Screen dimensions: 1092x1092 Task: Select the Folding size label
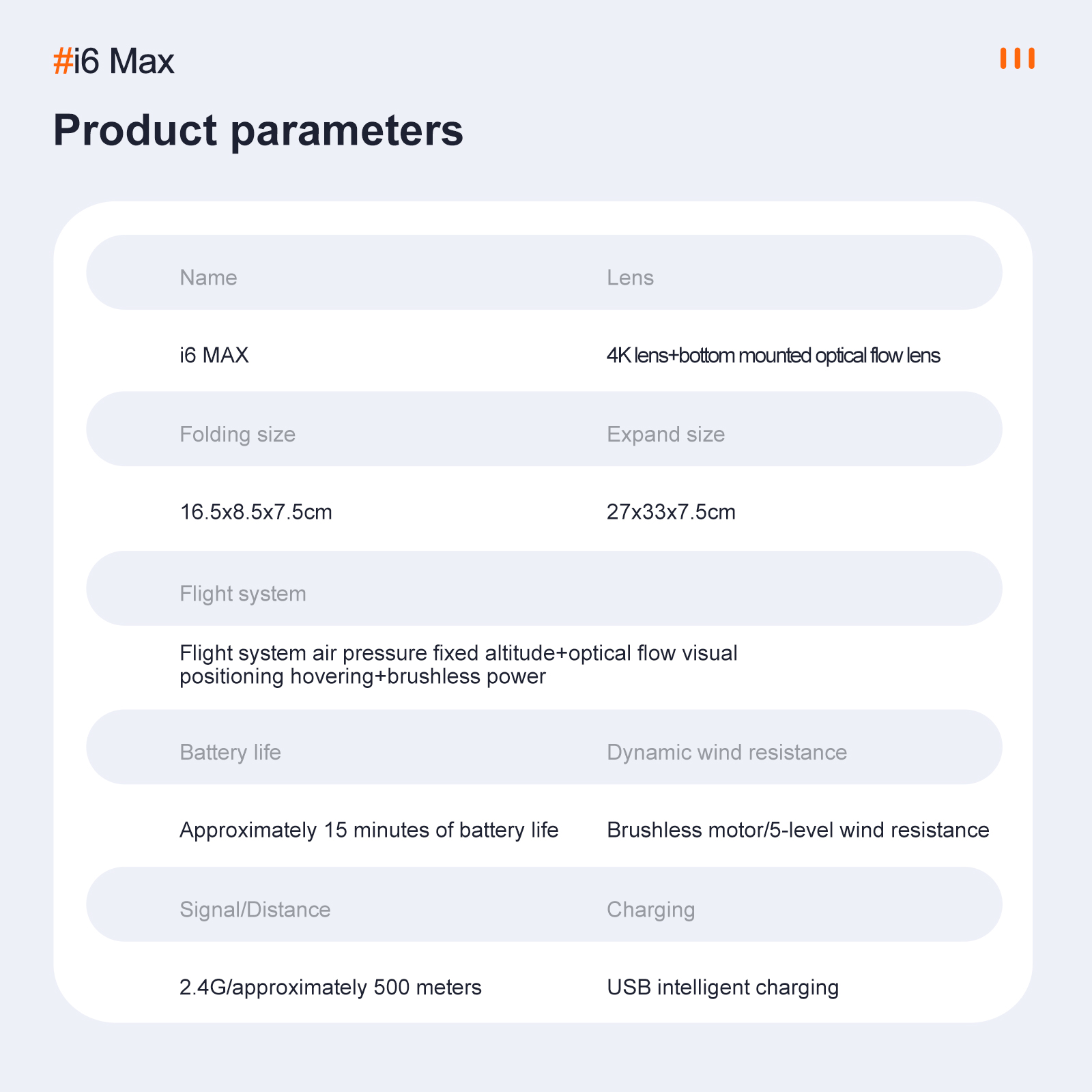coord(238,435)
